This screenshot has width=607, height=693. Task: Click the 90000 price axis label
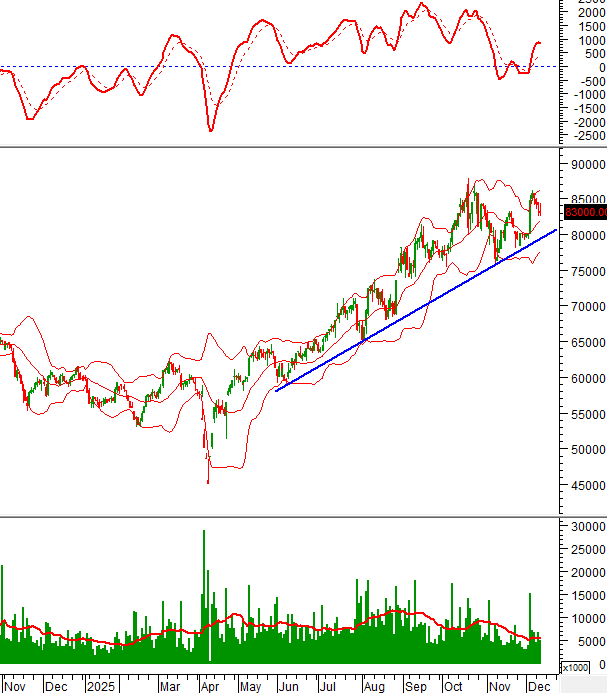585,164
